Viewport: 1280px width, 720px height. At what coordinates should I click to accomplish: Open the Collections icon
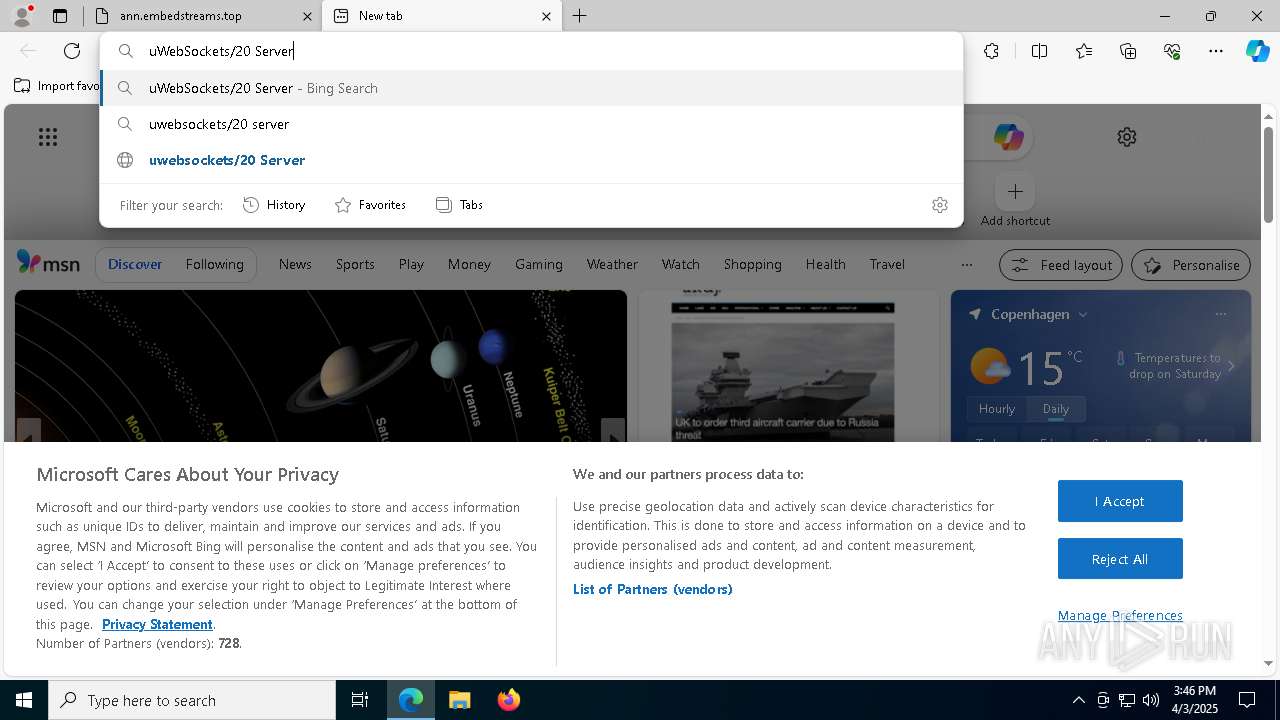point(1128,51)
